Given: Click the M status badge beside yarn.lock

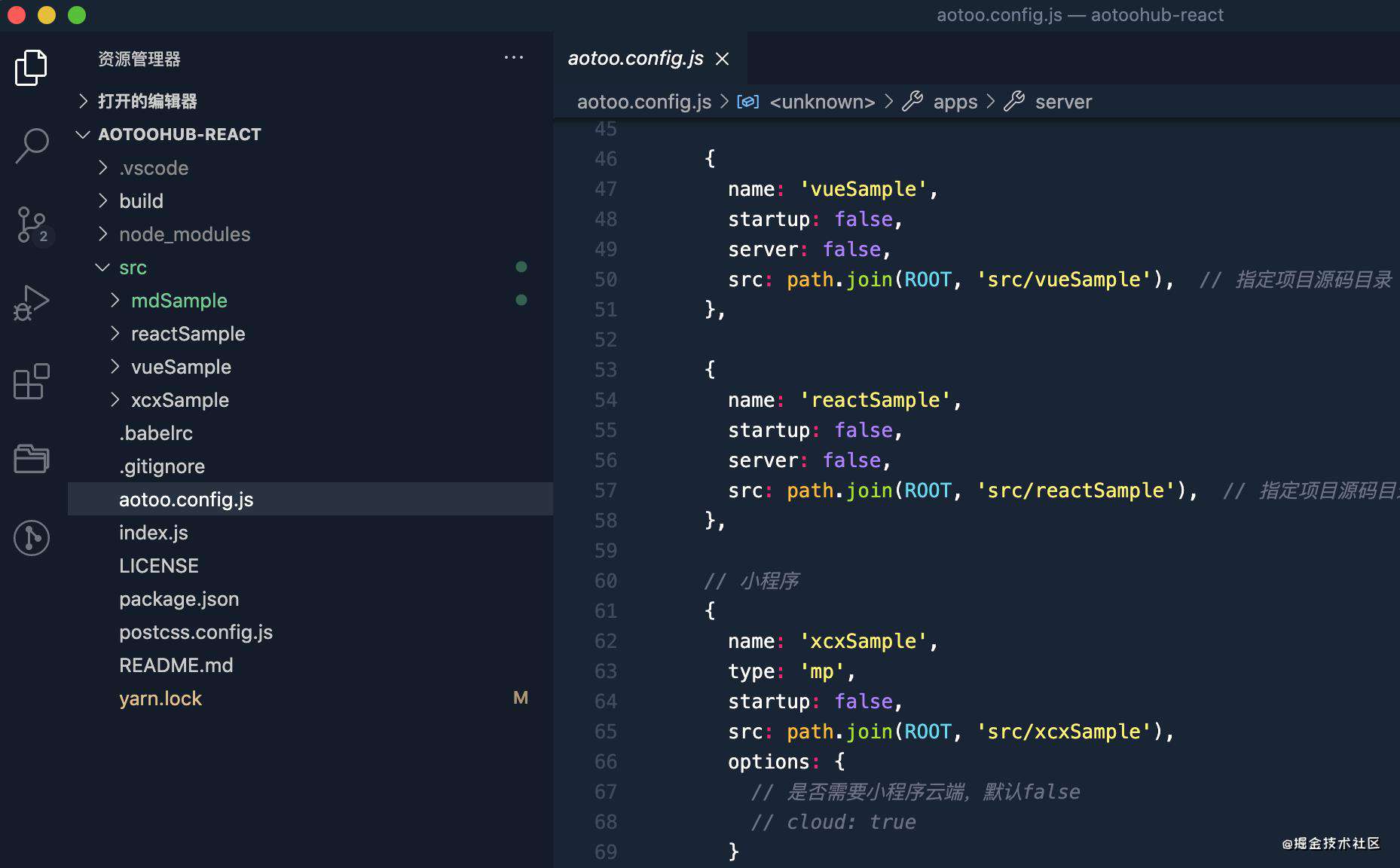Looking at the screenshot, I should 521,698.
